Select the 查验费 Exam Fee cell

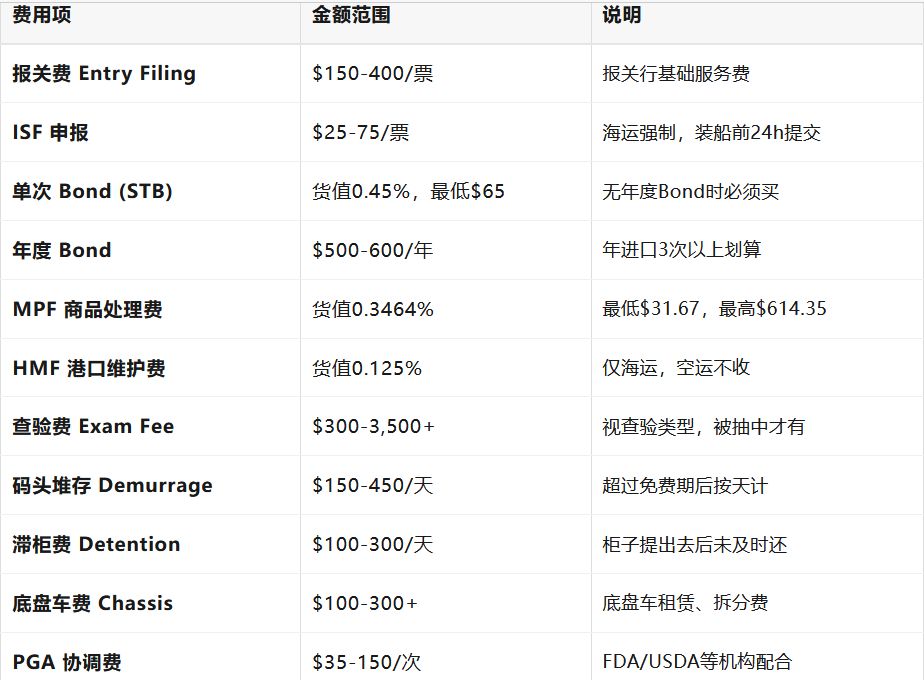(x=93, y=427)
